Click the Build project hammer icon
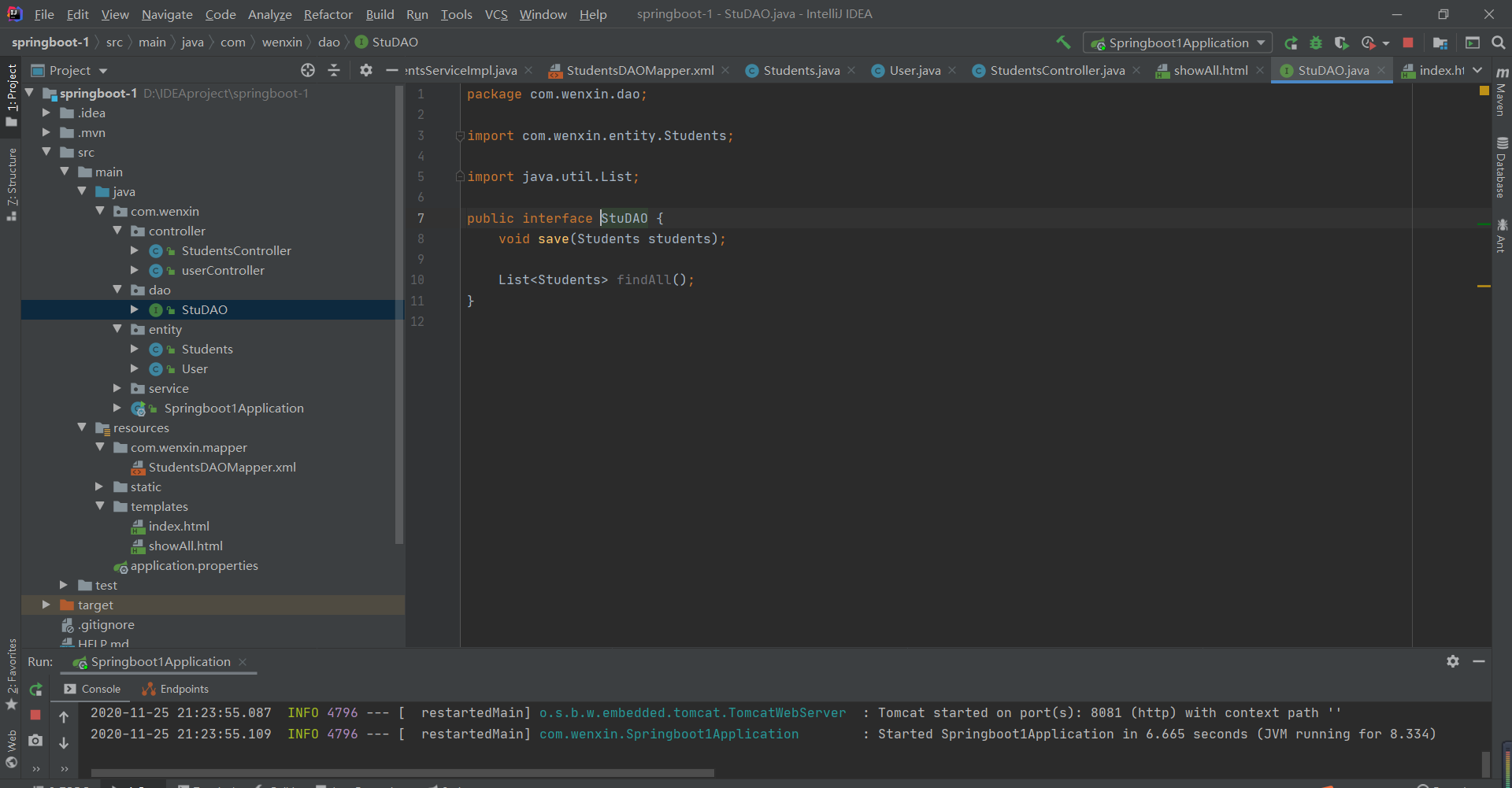The width and height of the screenshot is (1512, 788). point(1063,43)
